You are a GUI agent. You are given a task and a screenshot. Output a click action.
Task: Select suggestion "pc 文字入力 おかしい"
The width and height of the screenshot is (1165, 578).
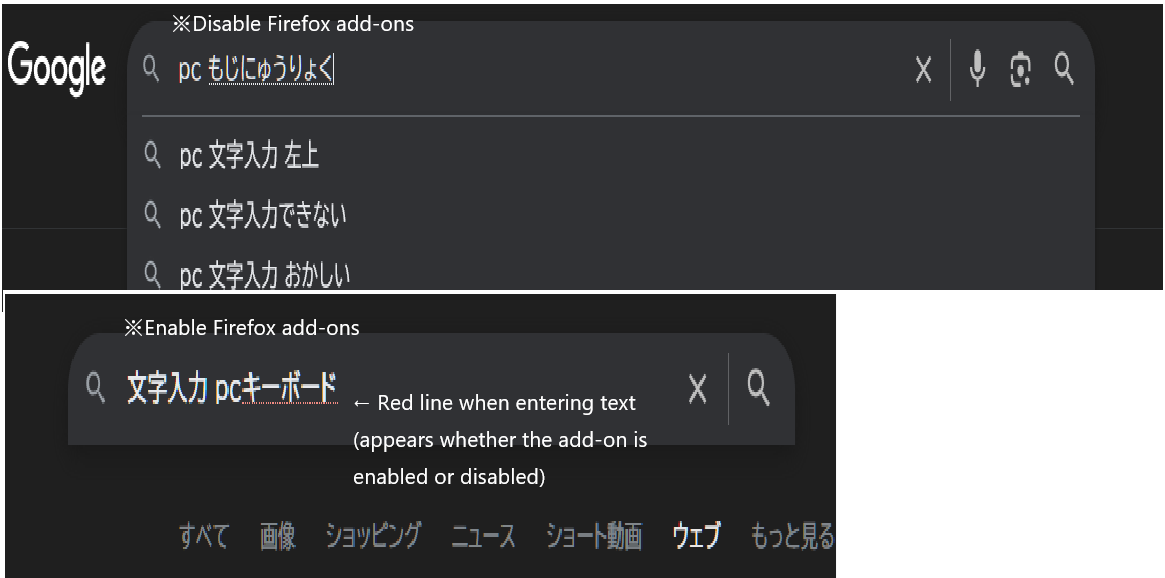point(265,274)
